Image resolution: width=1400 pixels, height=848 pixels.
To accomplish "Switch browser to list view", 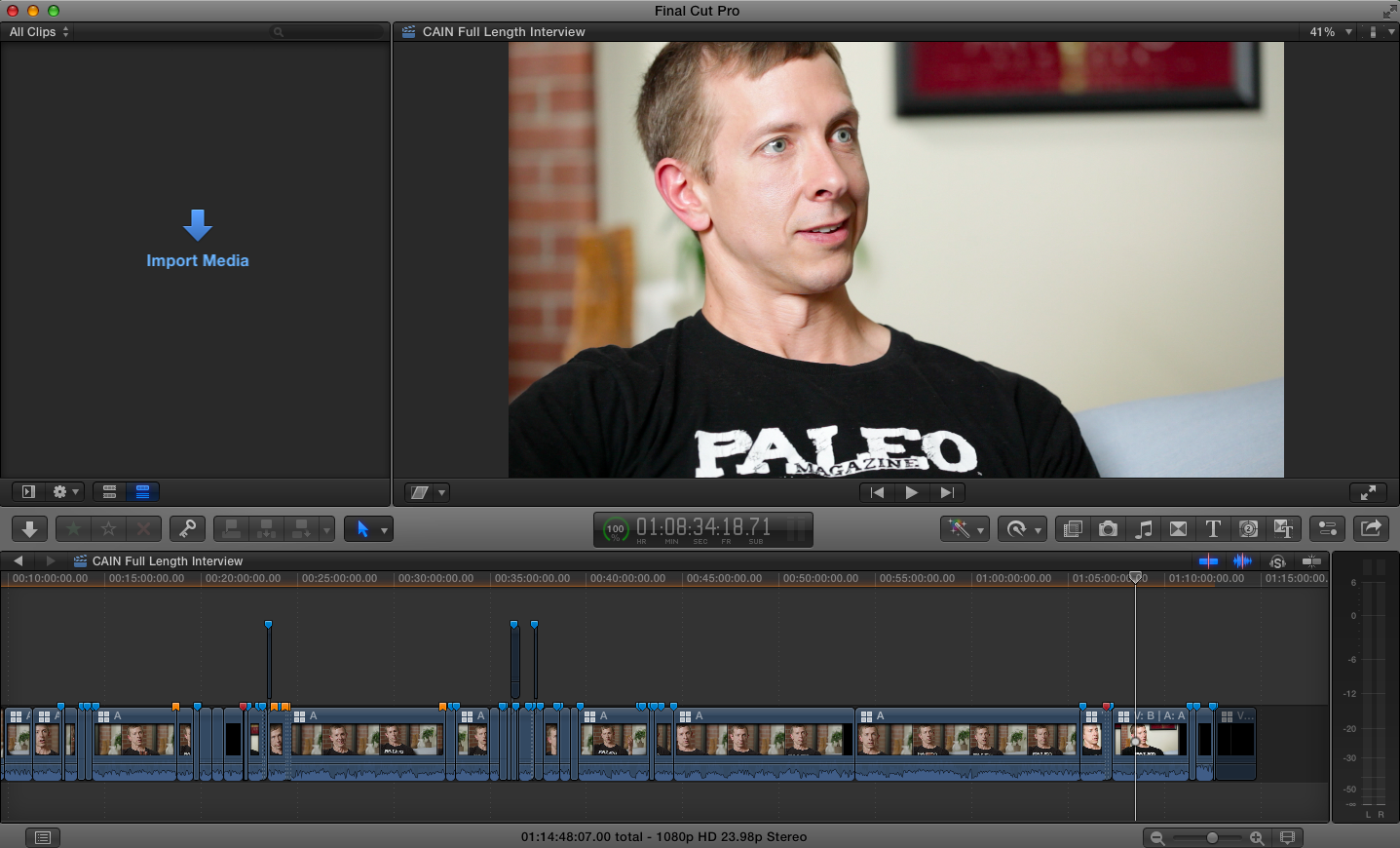I will 142,492.
